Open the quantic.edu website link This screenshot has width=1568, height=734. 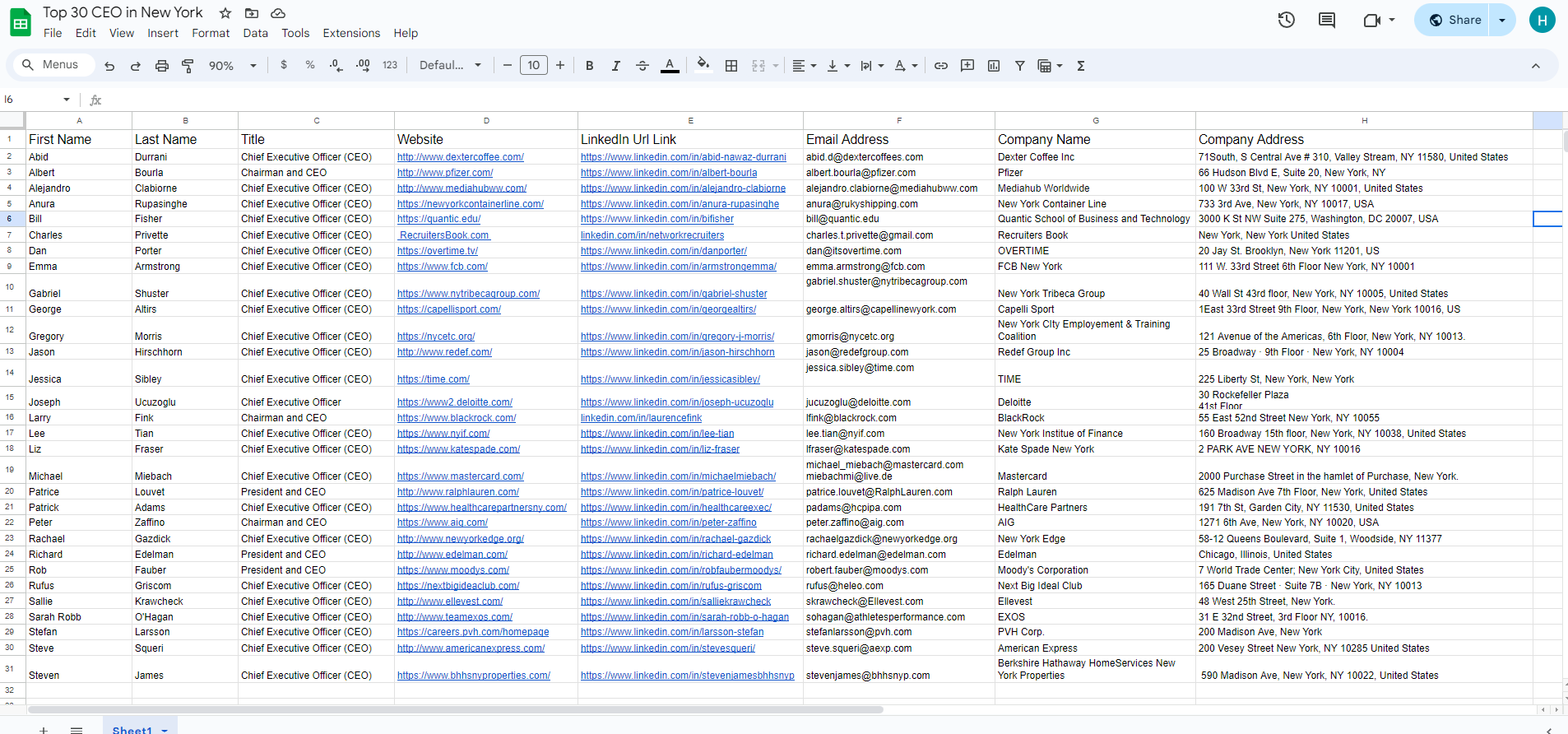click(x=438, y=219)
